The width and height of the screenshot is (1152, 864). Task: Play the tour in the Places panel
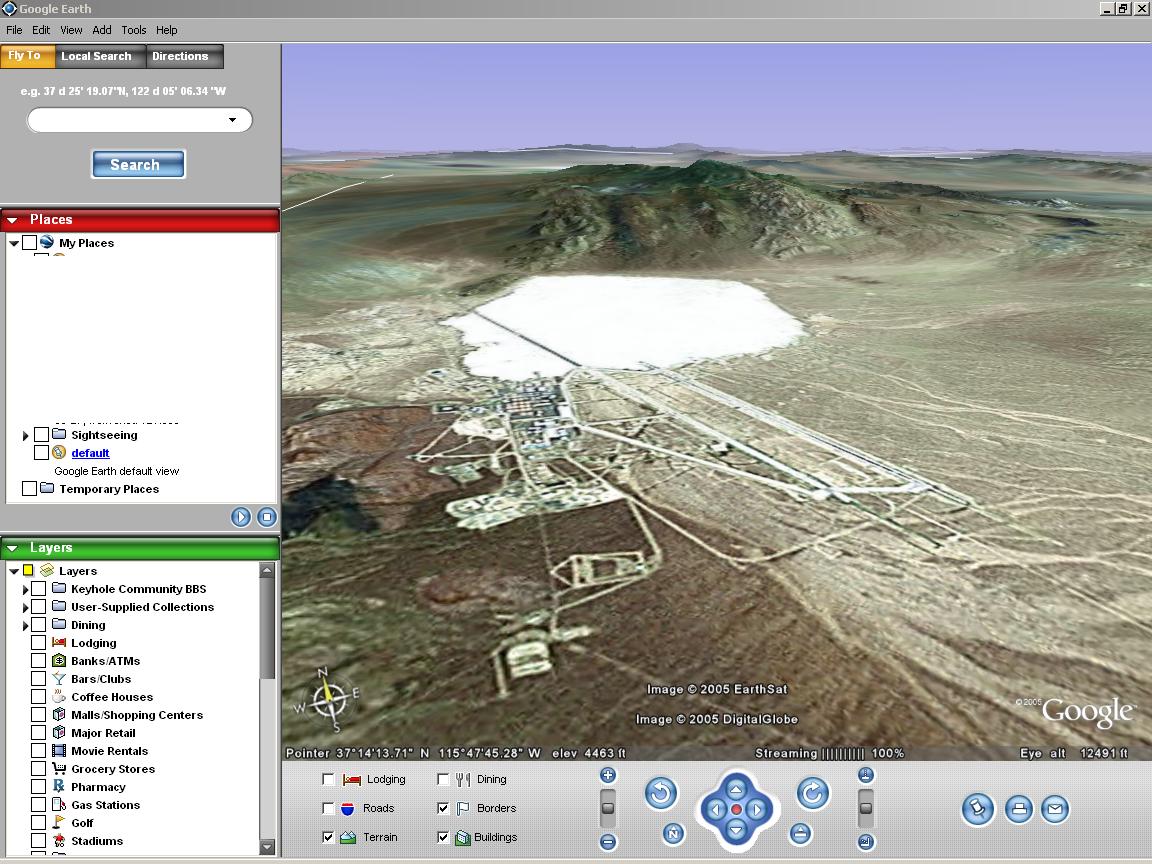tap(241, 517)
